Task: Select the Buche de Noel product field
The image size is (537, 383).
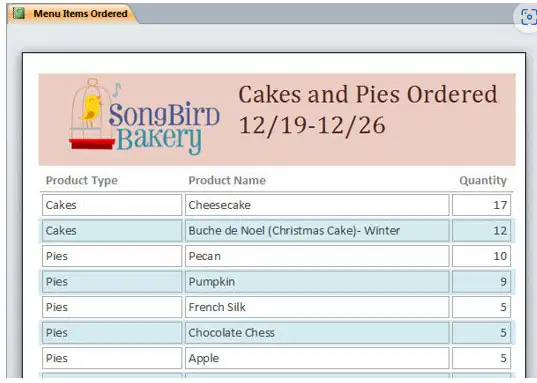Action: tap(317, 231)
